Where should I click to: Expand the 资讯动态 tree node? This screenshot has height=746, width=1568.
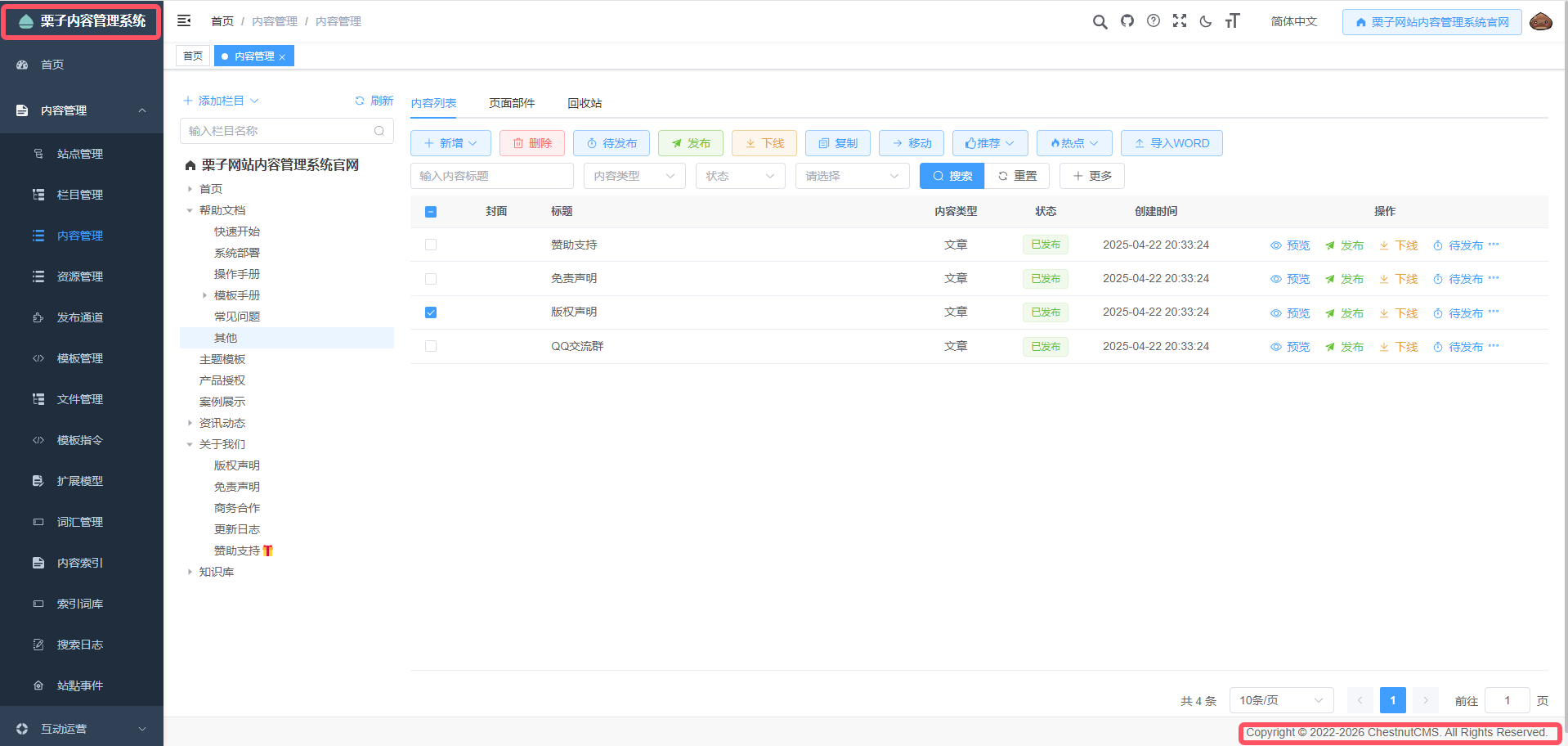pos(190,423)
